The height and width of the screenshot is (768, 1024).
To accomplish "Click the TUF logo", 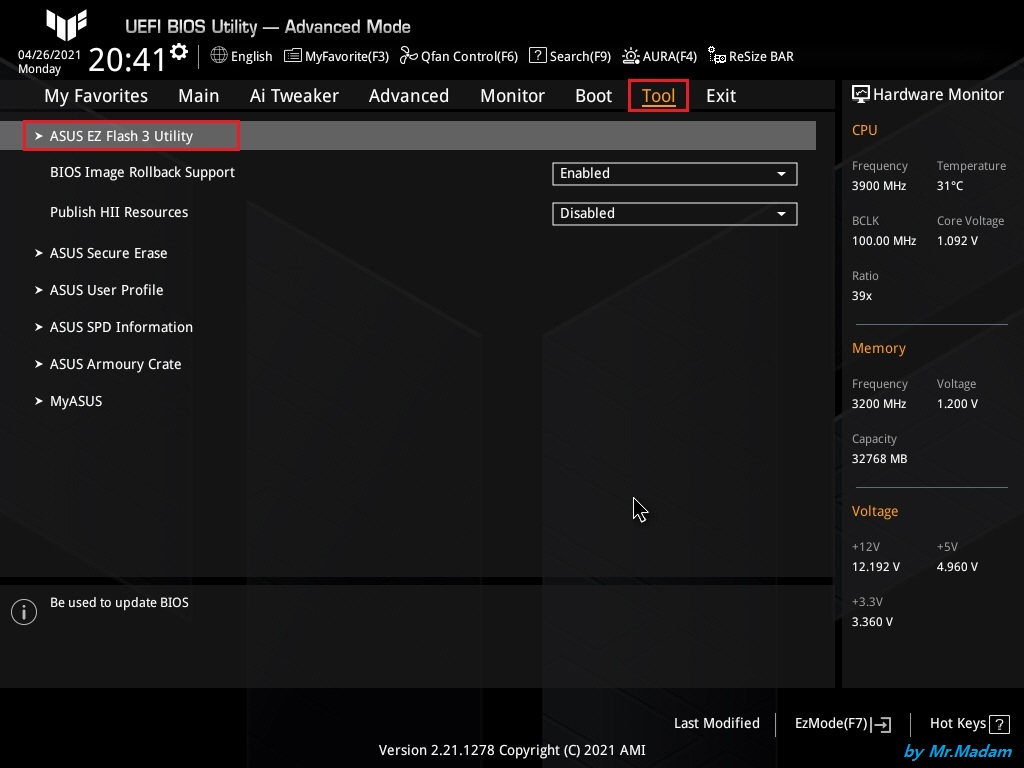I will (x=66, y=25).
